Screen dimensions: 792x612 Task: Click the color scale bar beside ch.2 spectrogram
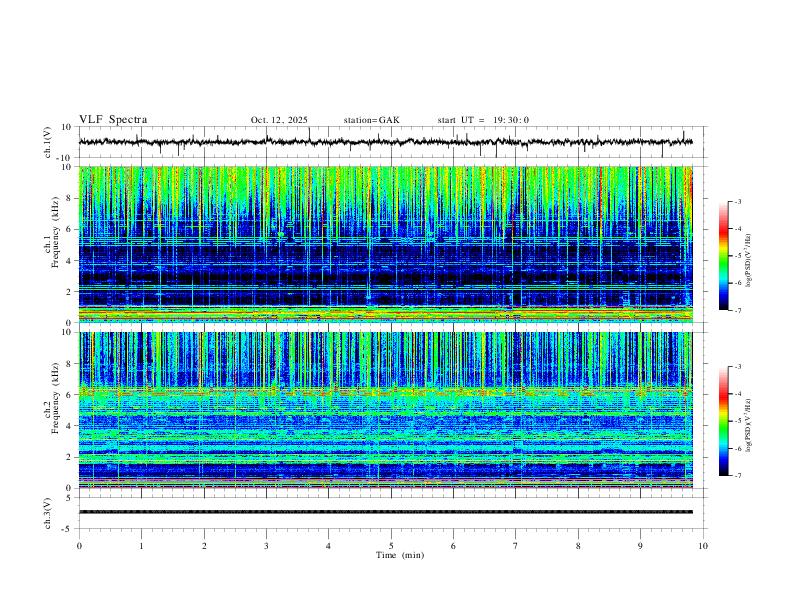point(723,421)
